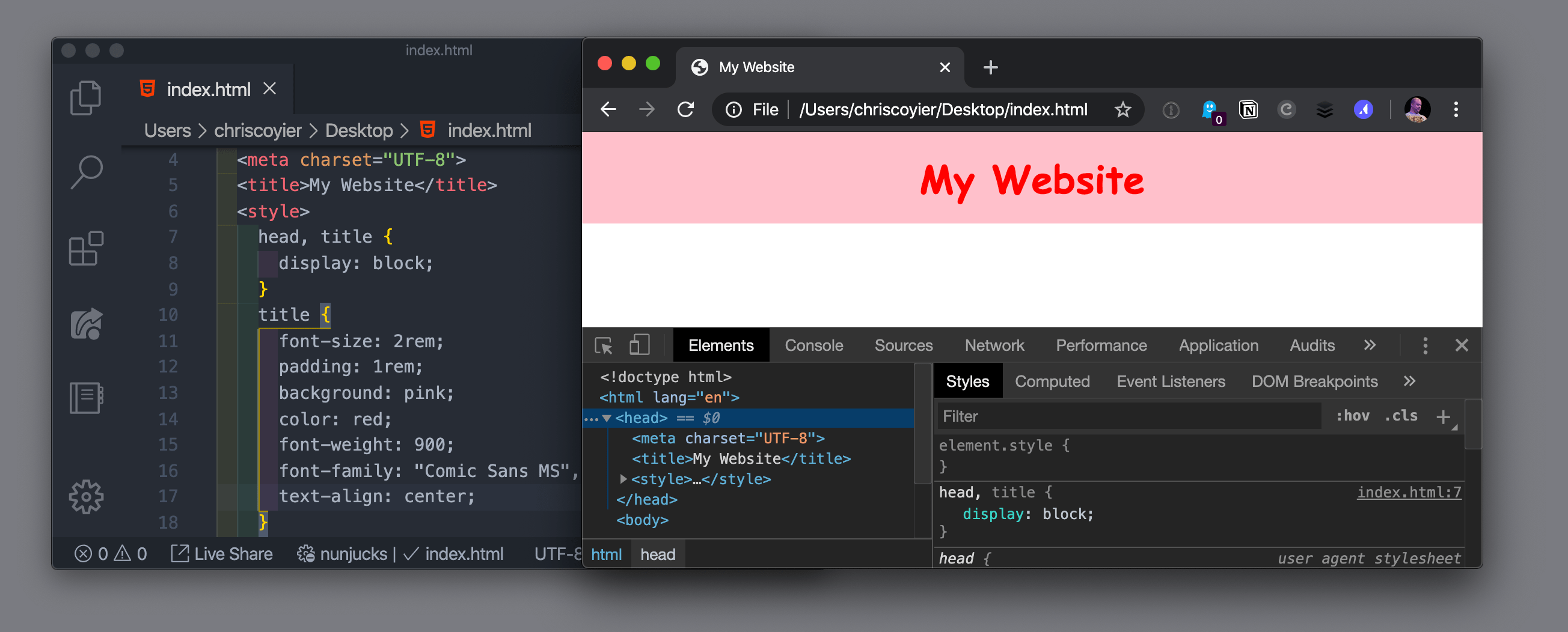Select the Styles sidebar tab
Viewport: 1568px width, 632px height.
[967, 381]
